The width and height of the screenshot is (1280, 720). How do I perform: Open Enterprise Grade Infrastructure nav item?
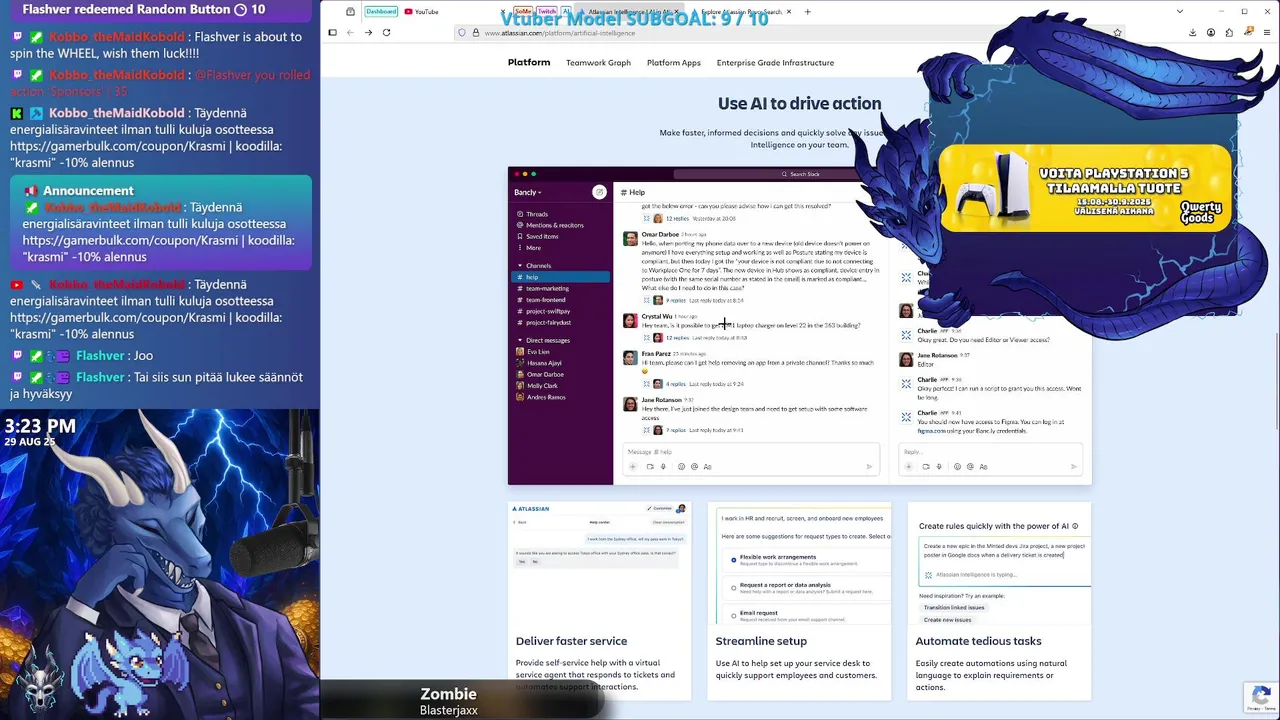[775, 63]
